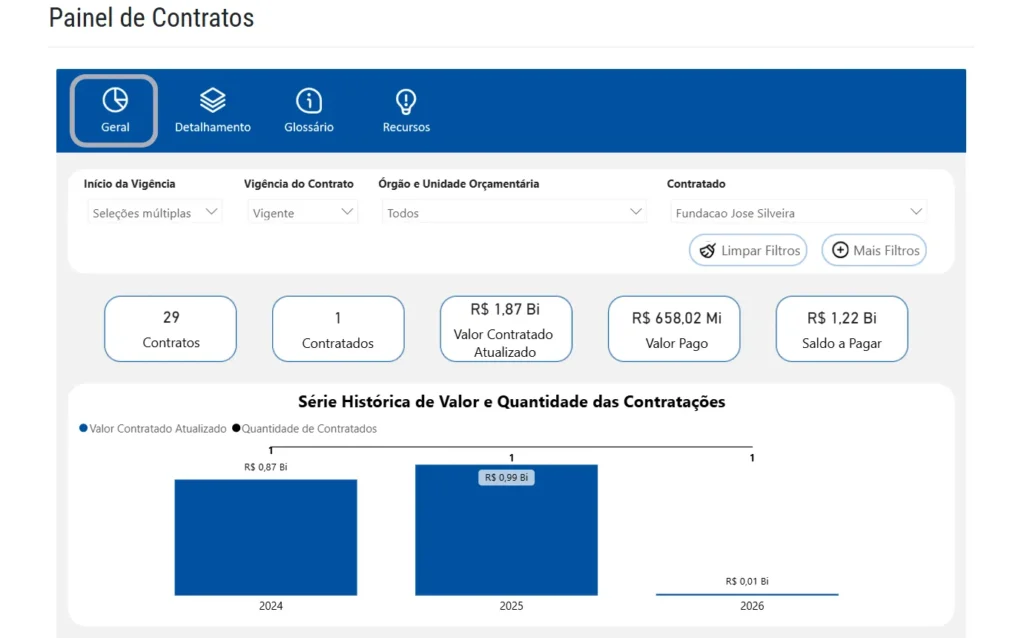Click the eraser icon in Limpar Filtros
This screenshot has width=1024, height=638.
[x=708, y=250]
